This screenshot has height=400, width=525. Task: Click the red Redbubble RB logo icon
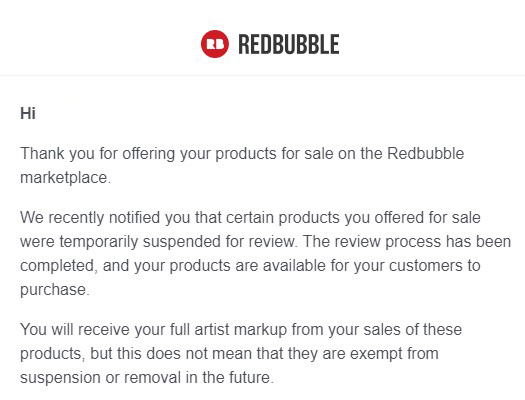(215, 44)
